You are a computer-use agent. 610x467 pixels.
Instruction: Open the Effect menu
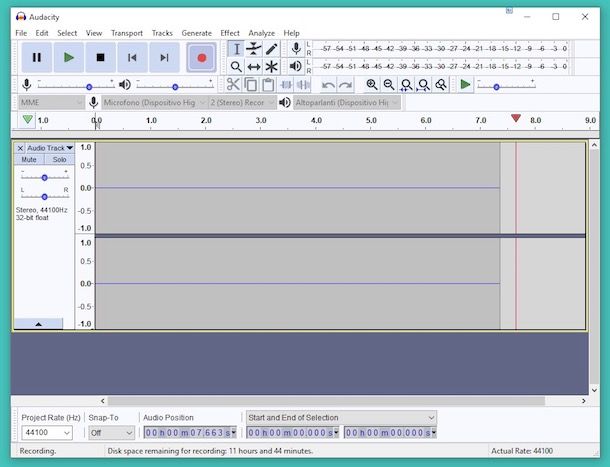click(x=230, y=33)
